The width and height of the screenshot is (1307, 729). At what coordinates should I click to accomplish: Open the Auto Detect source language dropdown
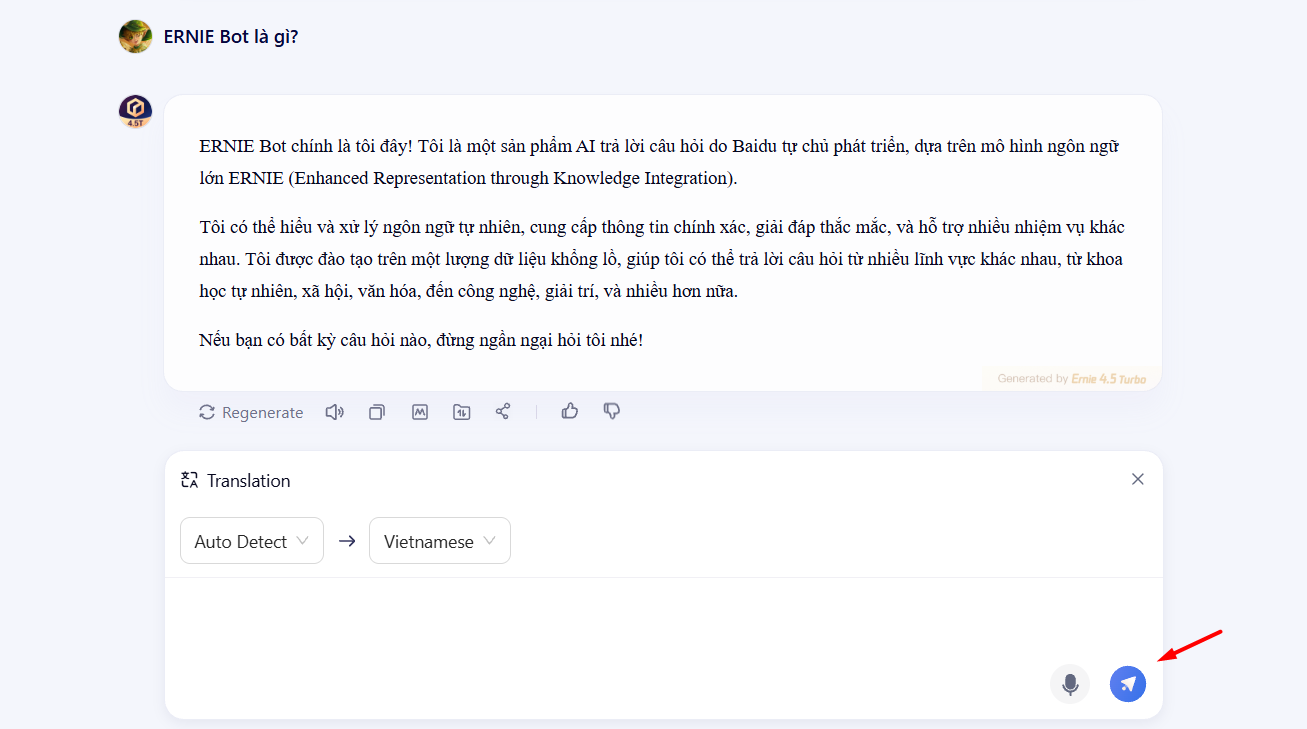(252, 541)
